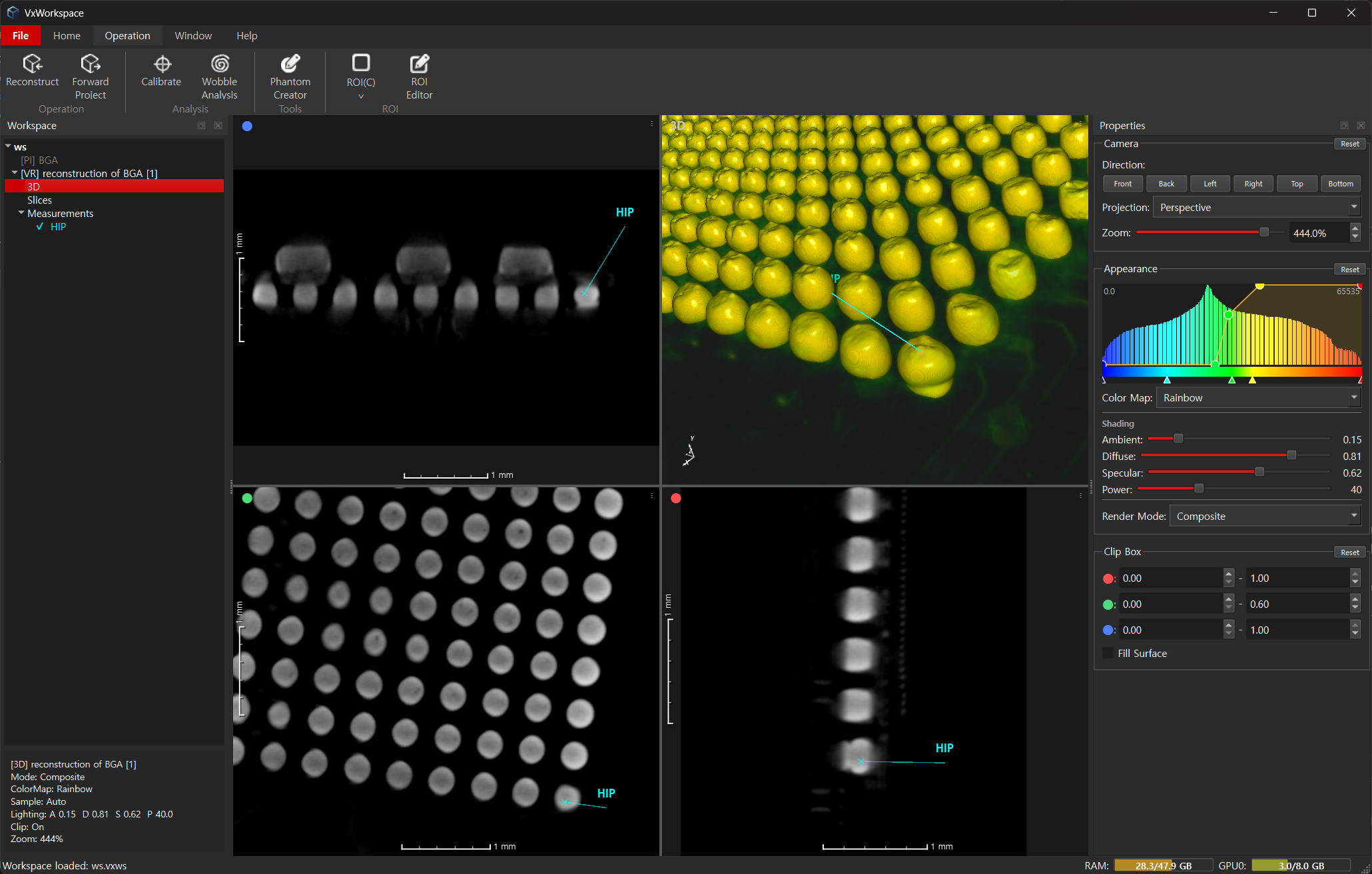Enable the Fill Surface option
The image size is (1372, 874).
pos(1108,653)
